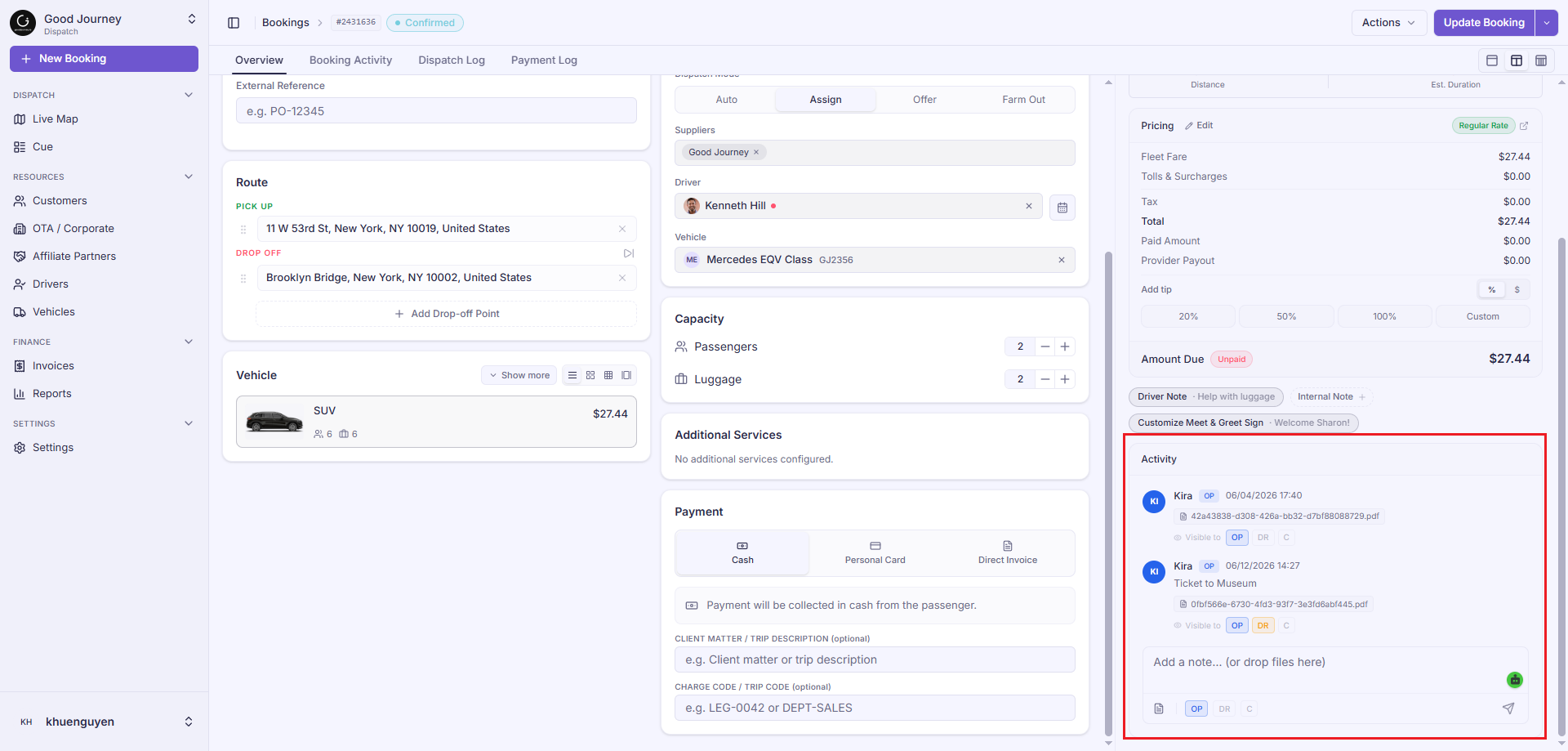Click the attach file icon in note box

tap(1159, 709)
